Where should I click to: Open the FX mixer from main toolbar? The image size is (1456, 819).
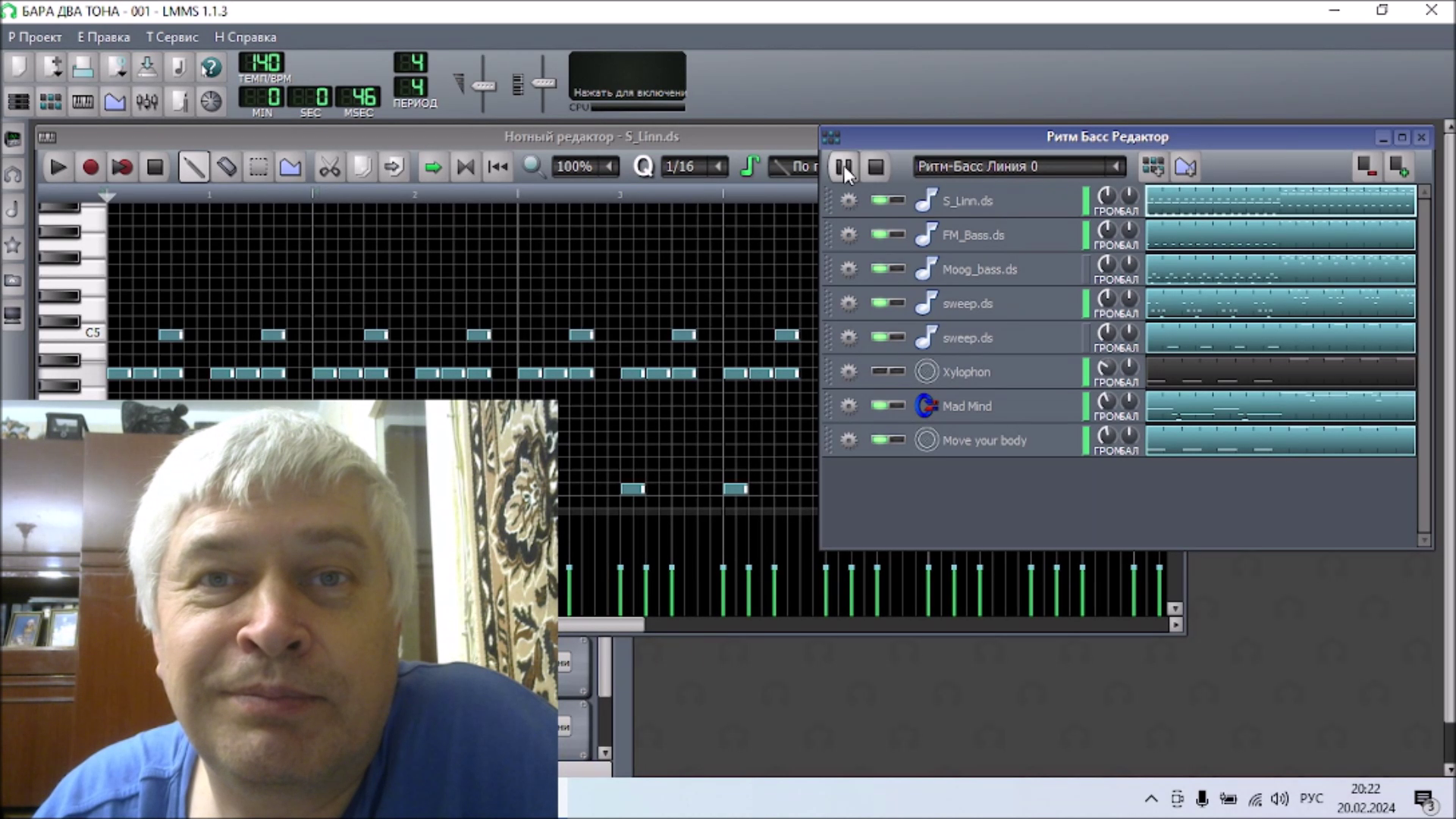click(x=147, y=101)
